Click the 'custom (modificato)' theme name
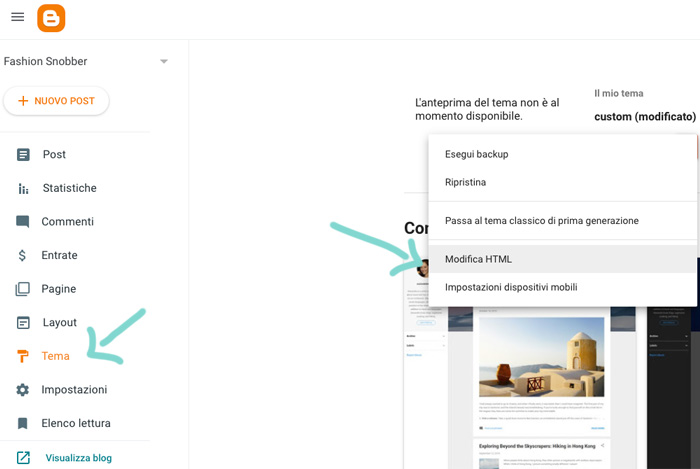 click(x=645, y=117)
